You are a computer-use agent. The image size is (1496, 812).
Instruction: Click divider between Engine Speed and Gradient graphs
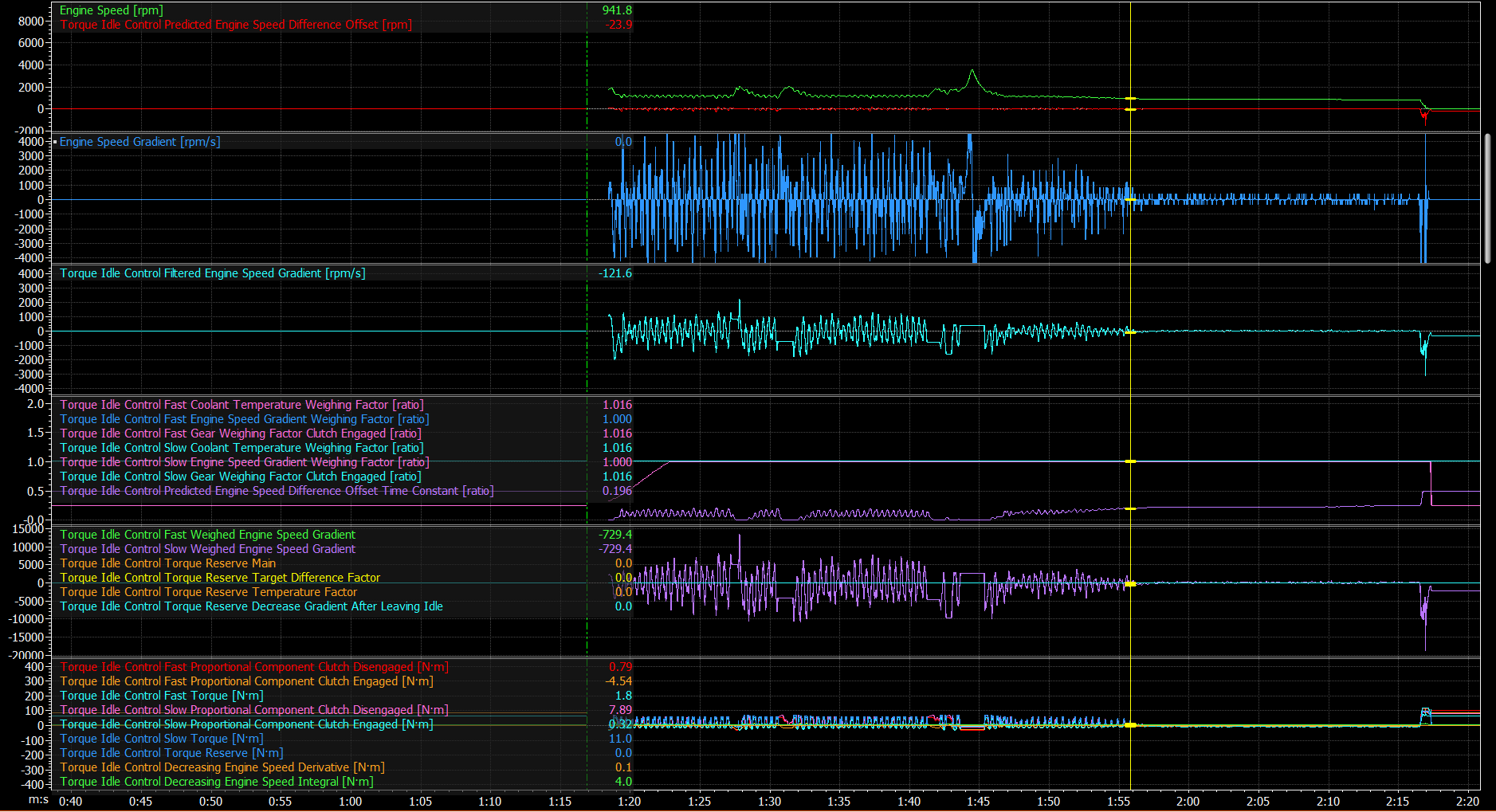765,132
